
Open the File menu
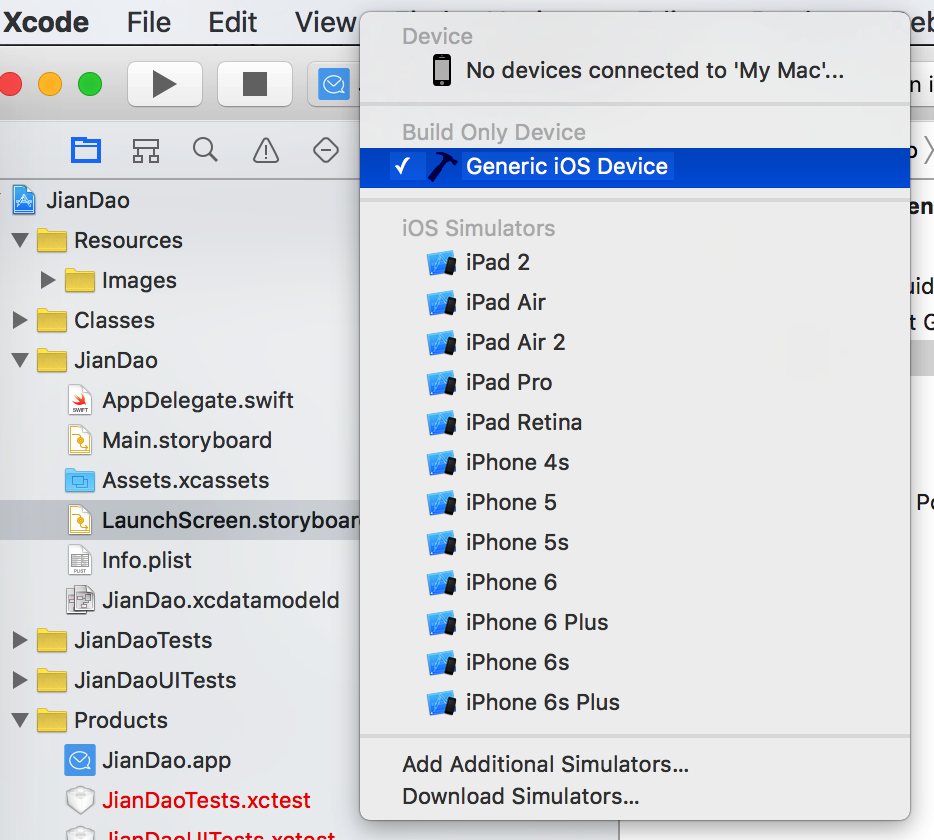[149, 22]
